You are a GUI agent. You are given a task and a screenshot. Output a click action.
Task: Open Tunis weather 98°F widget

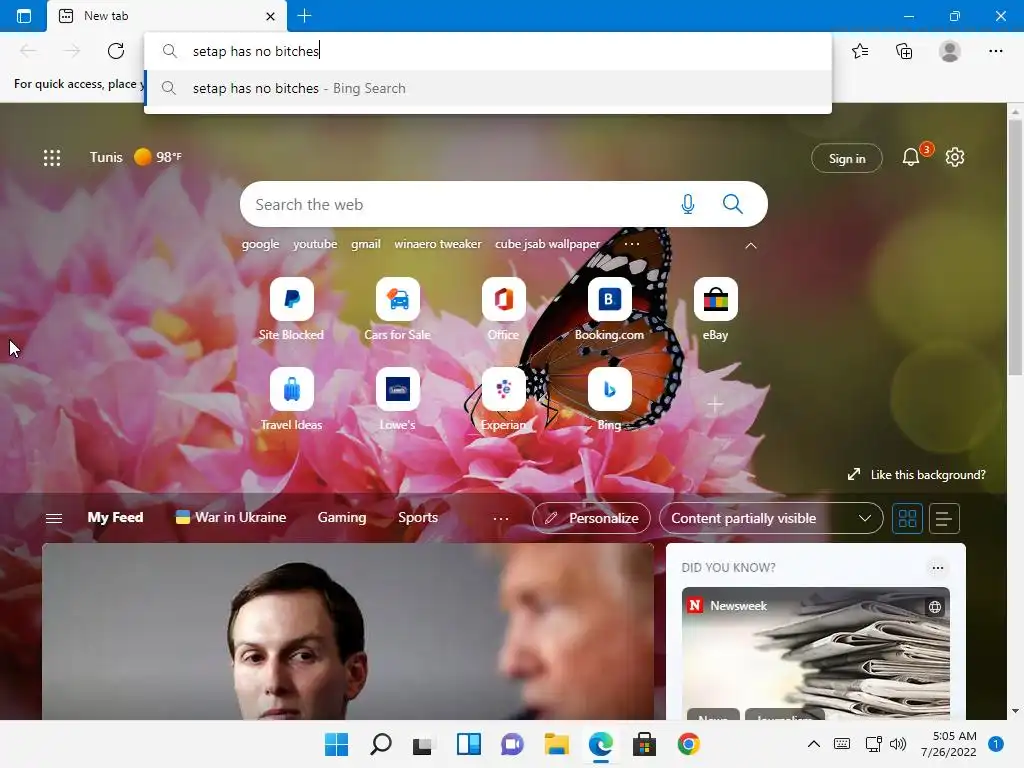pos(136,157)
